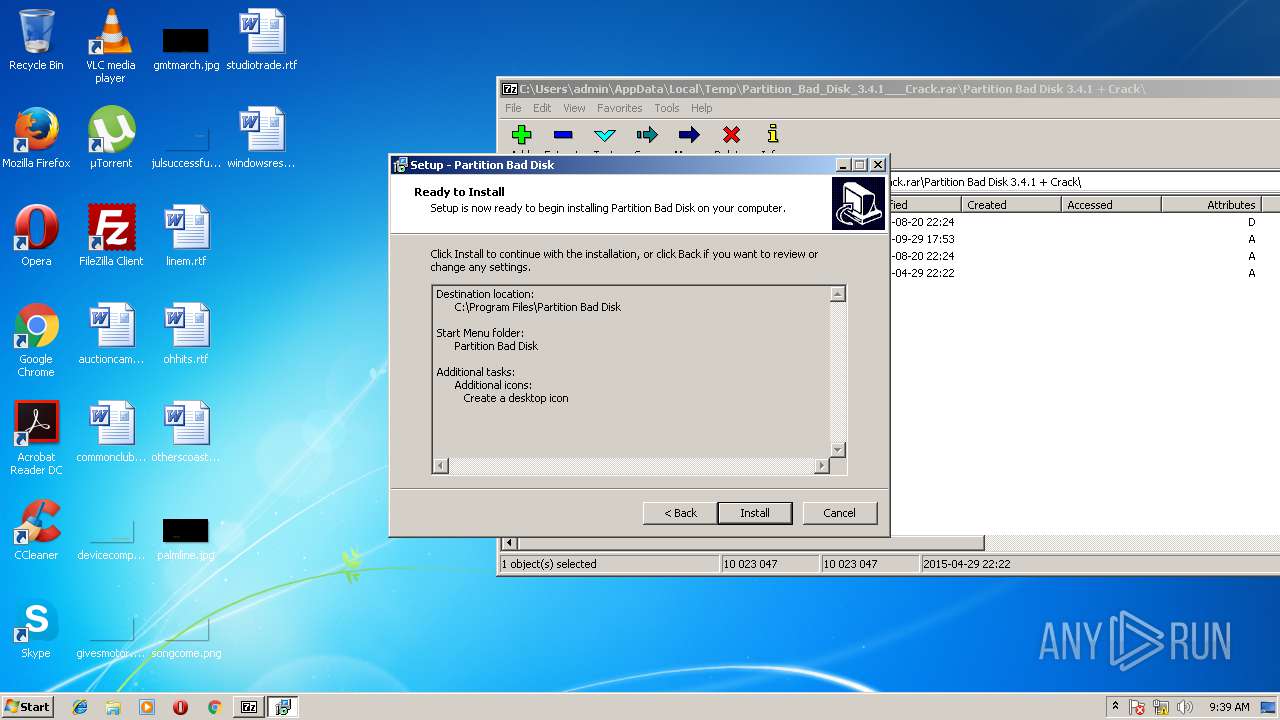Viewport: 1280px width, 720px height.
Task: Click summary box vertical scrollbar down arrow
Action: tap(838, 450)
